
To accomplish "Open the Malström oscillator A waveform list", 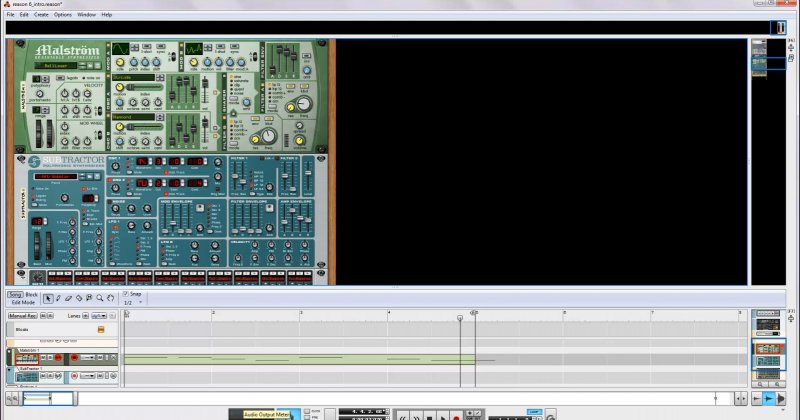I will [135, 77].
